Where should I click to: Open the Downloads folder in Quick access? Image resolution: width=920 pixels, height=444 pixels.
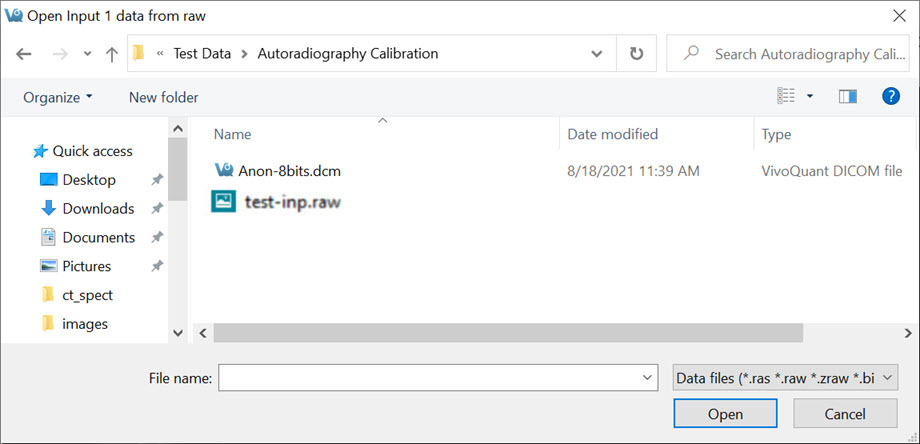click(98, 208)
